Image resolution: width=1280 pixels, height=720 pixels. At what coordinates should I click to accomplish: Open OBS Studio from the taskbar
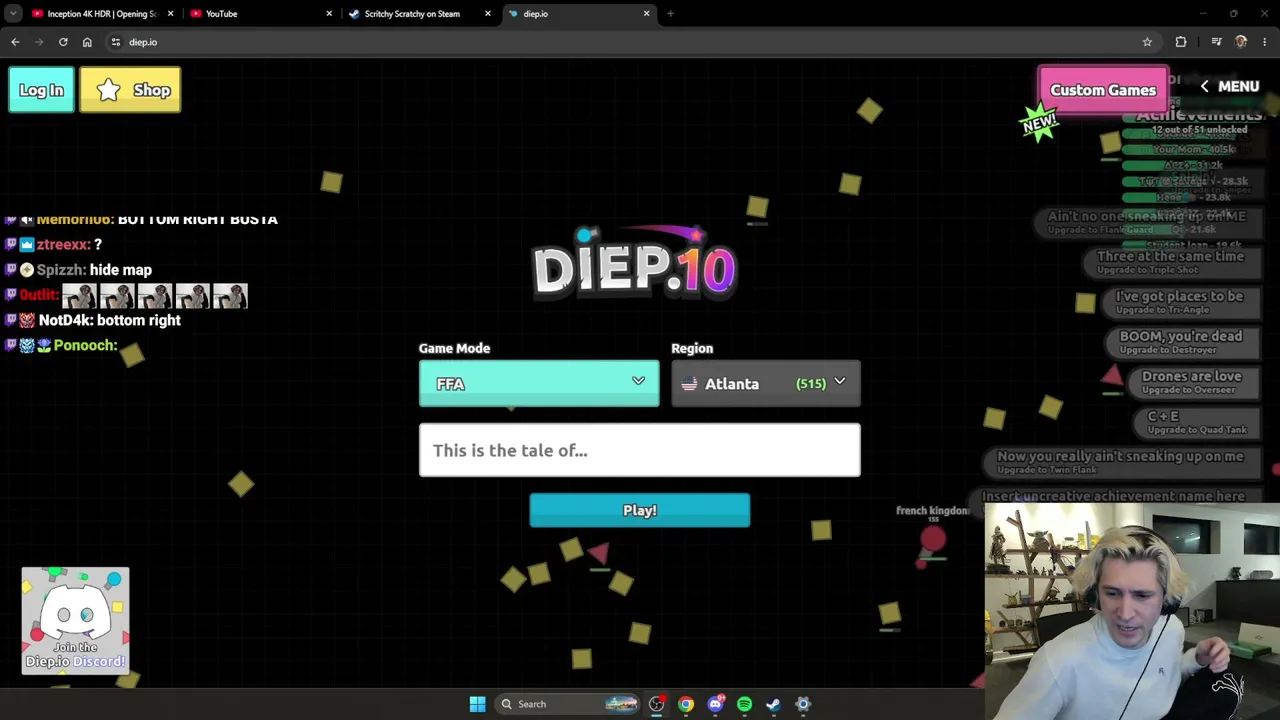(x=656, y=704)
